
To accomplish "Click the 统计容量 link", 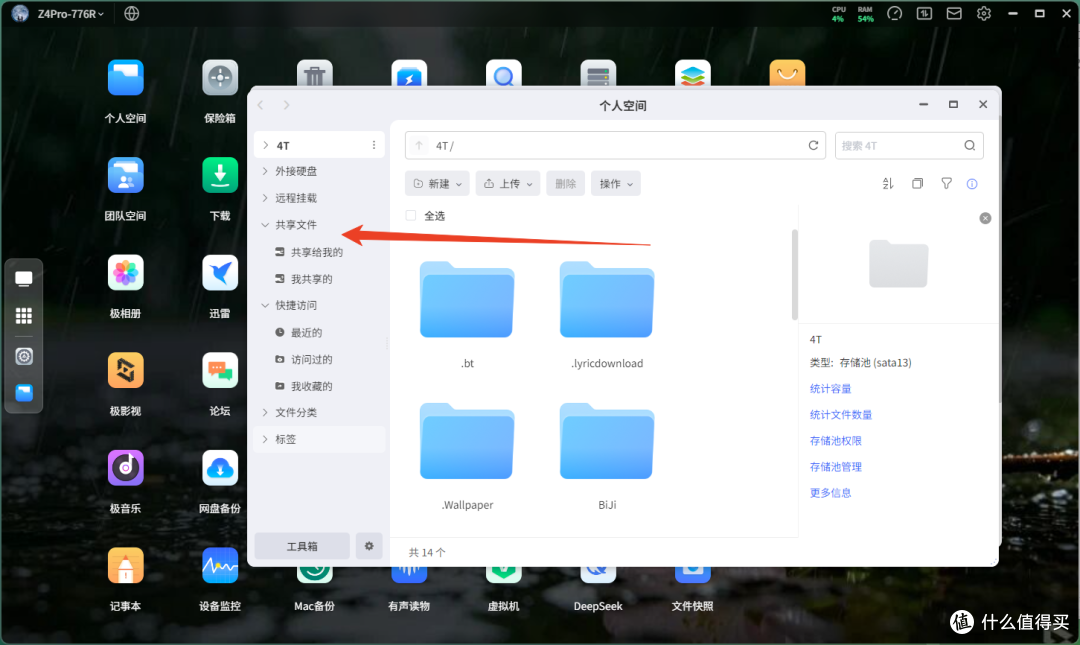I will pyautogui.click(x=831, y=389).
